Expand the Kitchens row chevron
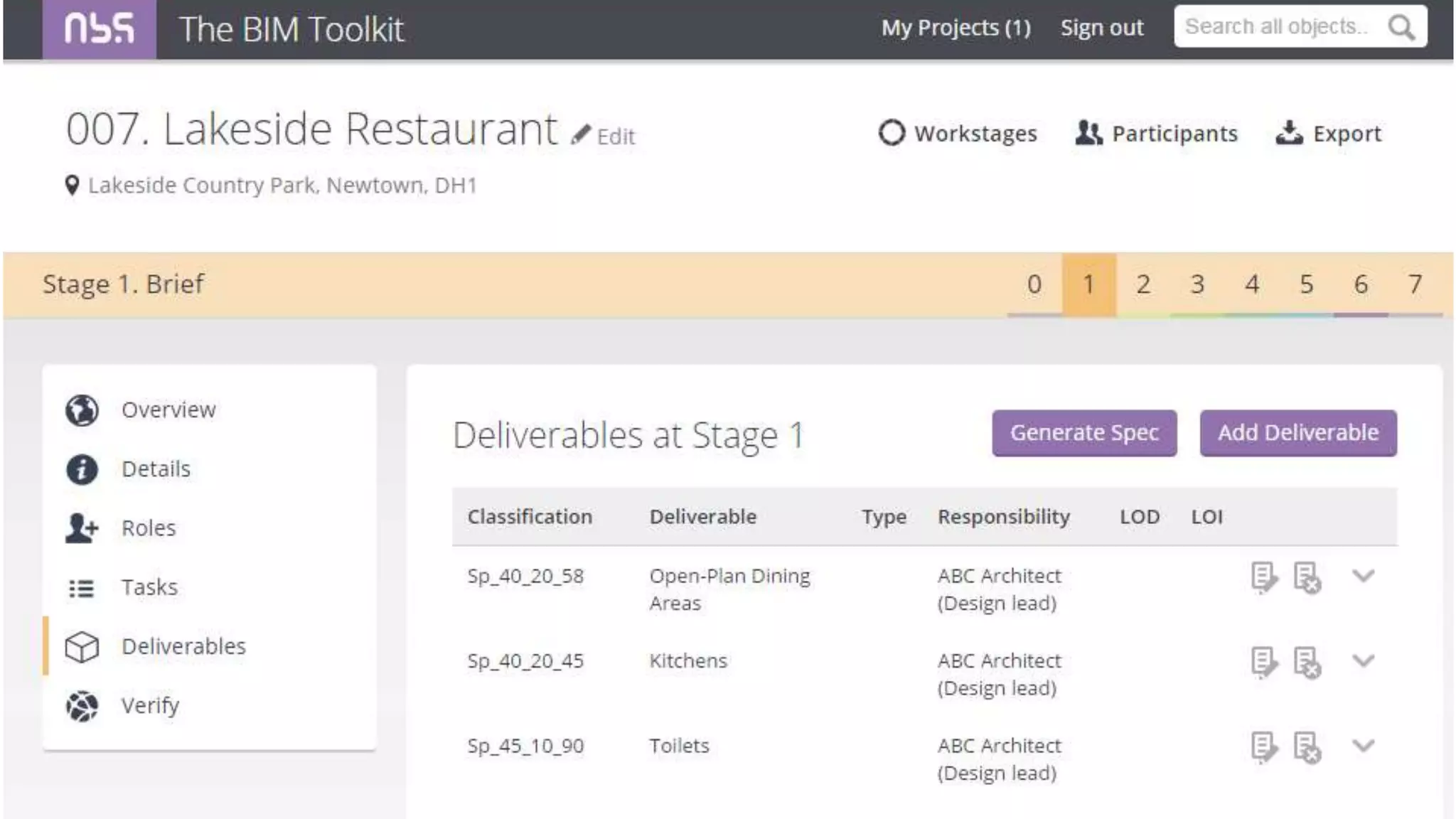This screenshot has height=819, width=1456. click(1363, 660)
